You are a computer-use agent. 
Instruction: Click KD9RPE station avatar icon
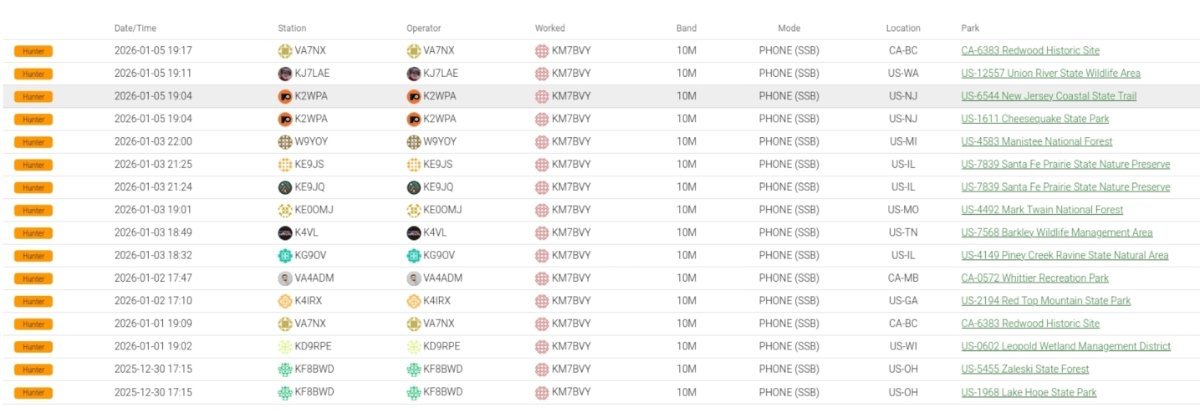(285, 347)
